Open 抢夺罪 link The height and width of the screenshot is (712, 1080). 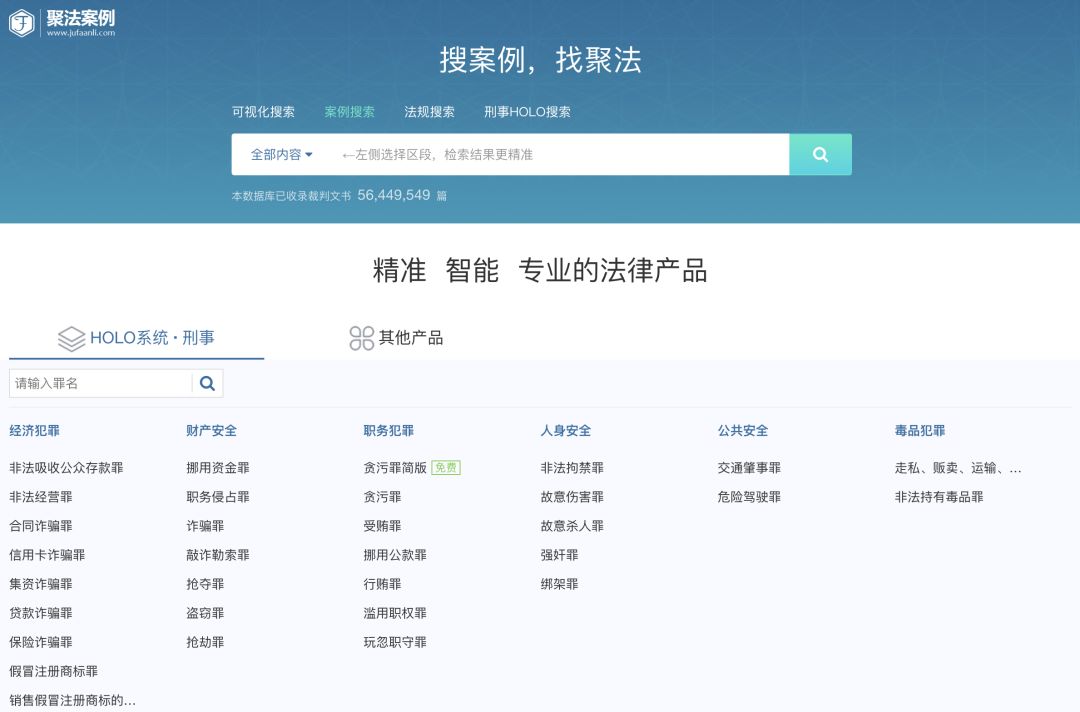[205, 584]
